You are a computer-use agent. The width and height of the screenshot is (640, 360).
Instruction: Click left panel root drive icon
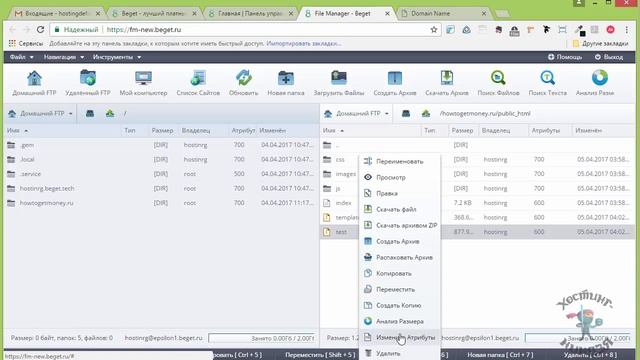coord(90,113)
